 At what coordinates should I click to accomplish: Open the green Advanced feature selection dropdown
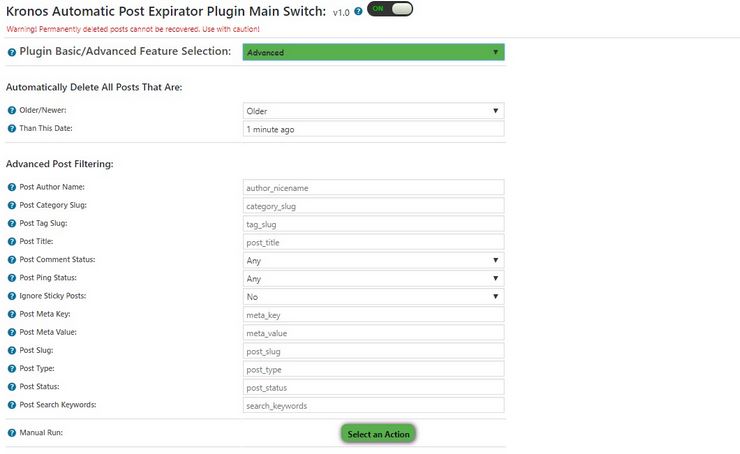coord(373,52)
